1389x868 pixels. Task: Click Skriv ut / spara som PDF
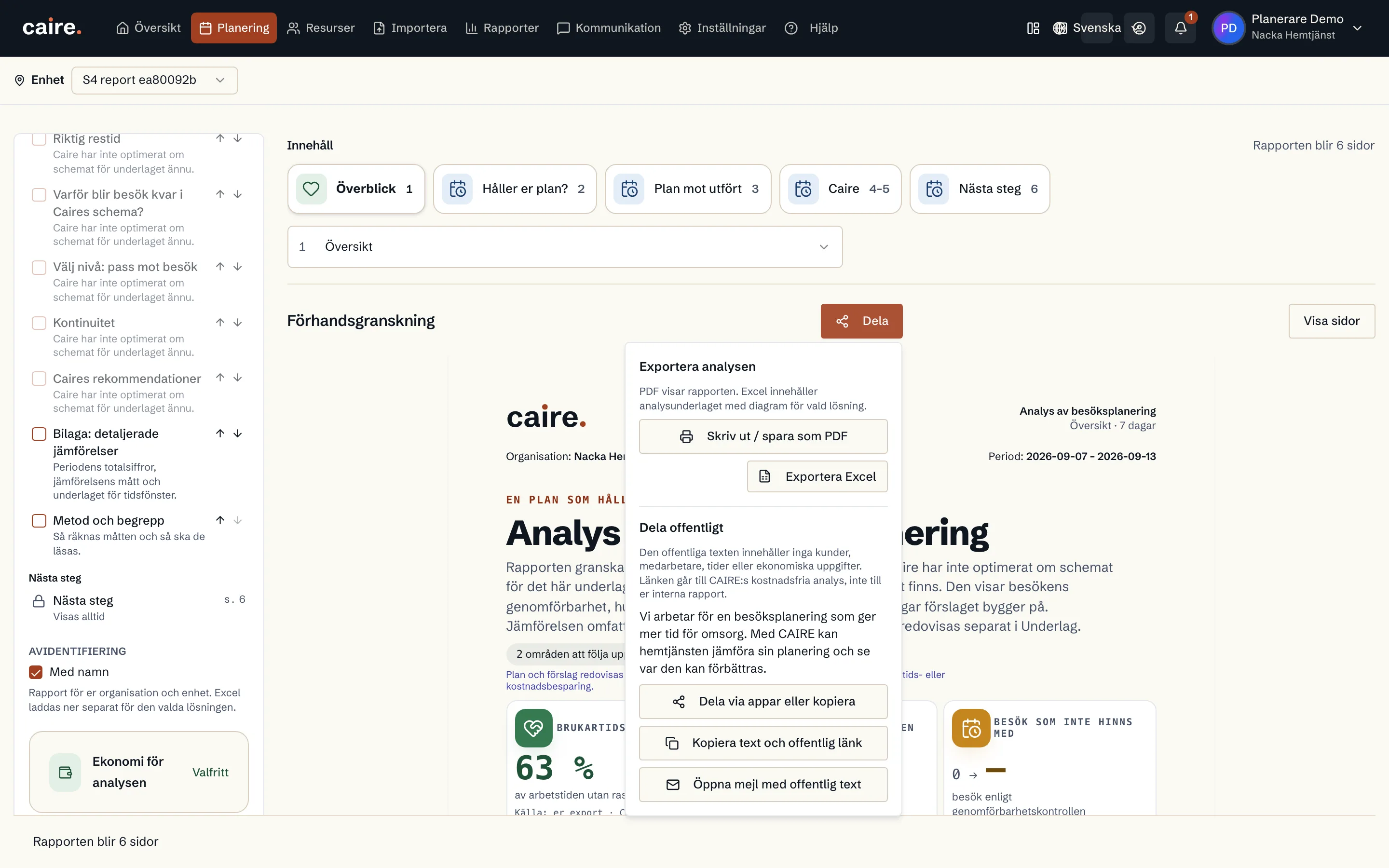tap(763, 436)
